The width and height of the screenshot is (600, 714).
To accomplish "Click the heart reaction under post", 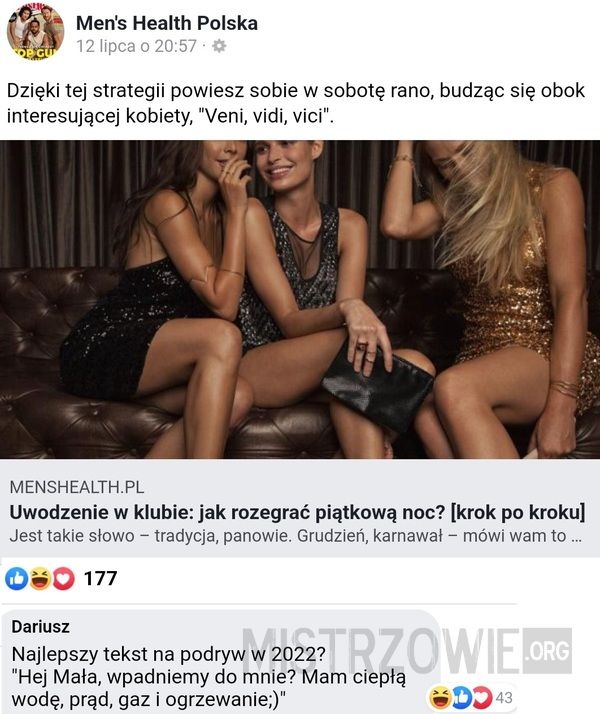I will pos(63,579).
